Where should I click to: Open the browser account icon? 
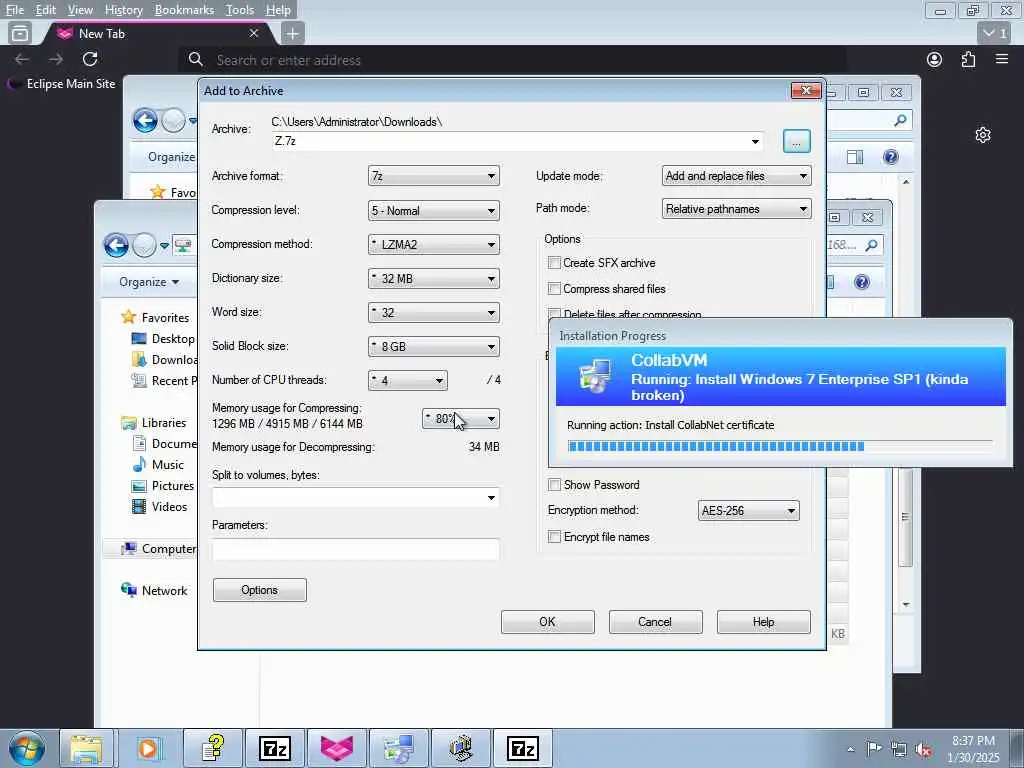935,59
